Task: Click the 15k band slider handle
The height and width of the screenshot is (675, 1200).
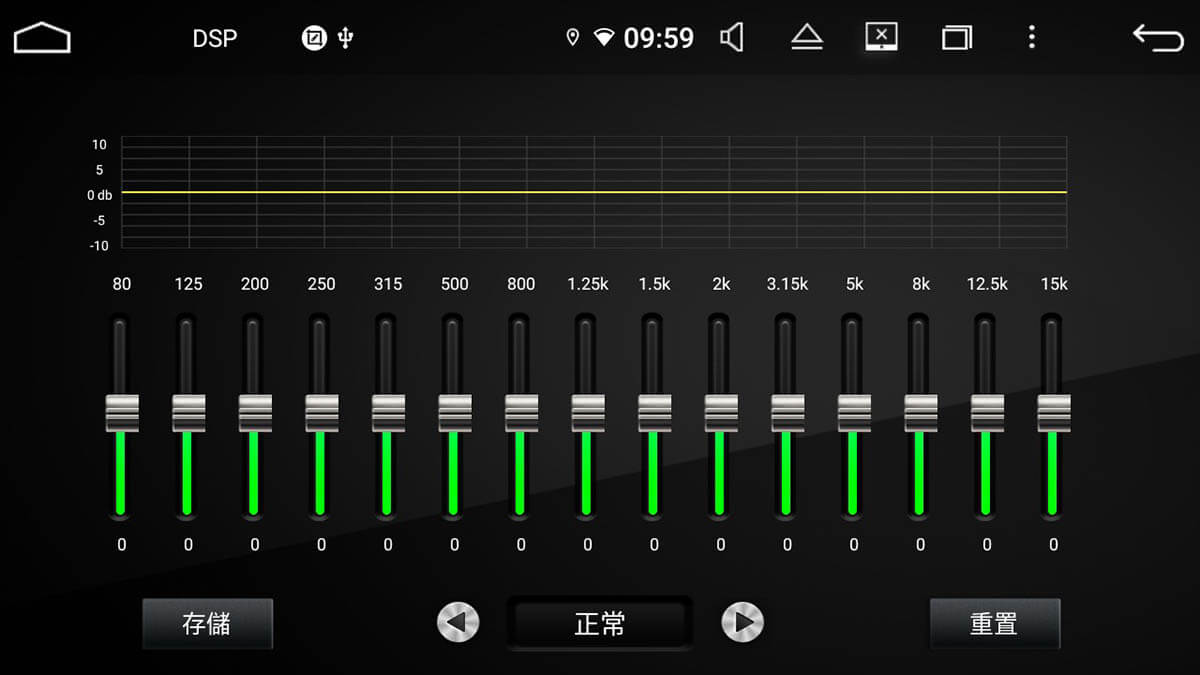Action: point(1054,413)
